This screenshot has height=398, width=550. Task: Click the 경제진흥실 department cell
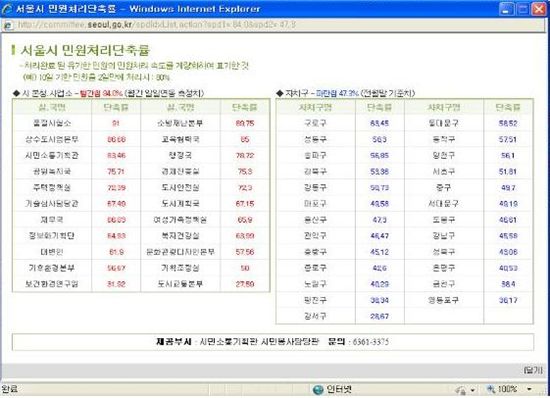[x=180, y=171]
